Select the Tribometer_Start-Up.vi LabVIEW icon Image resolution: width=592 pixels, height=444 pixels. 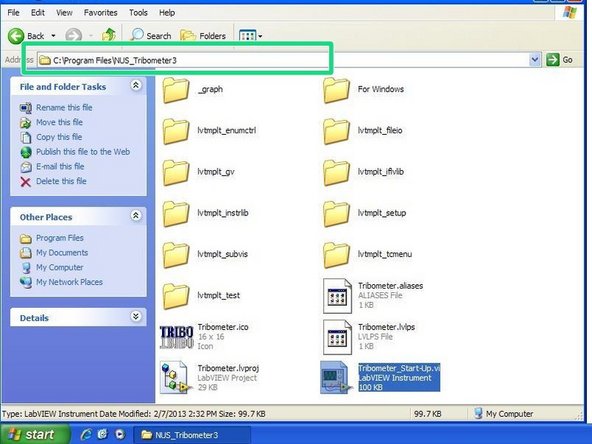click(336, 378)
